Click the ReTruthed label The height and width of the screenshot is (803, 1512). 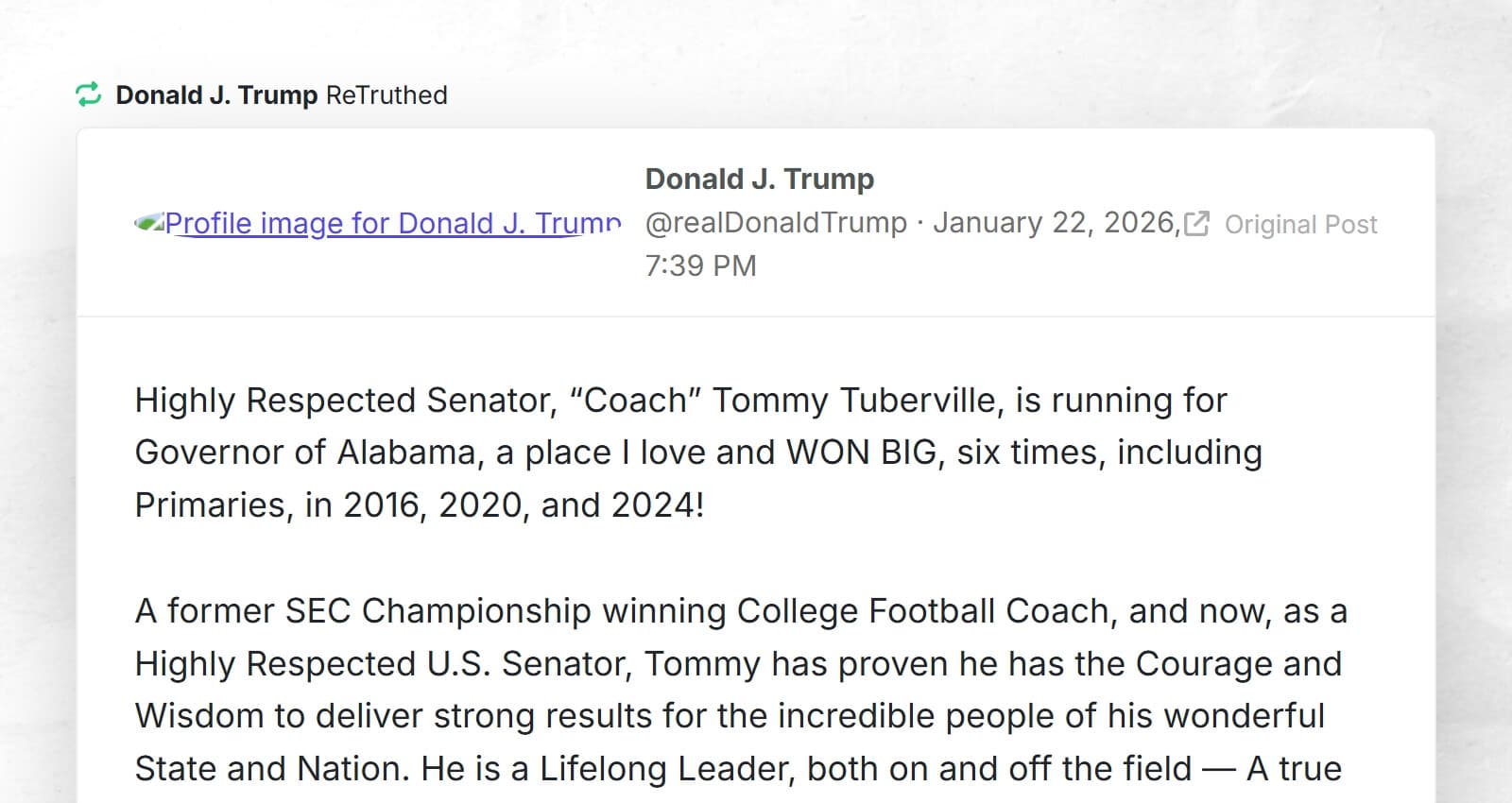pyautogui.click(x=387, y=95)
